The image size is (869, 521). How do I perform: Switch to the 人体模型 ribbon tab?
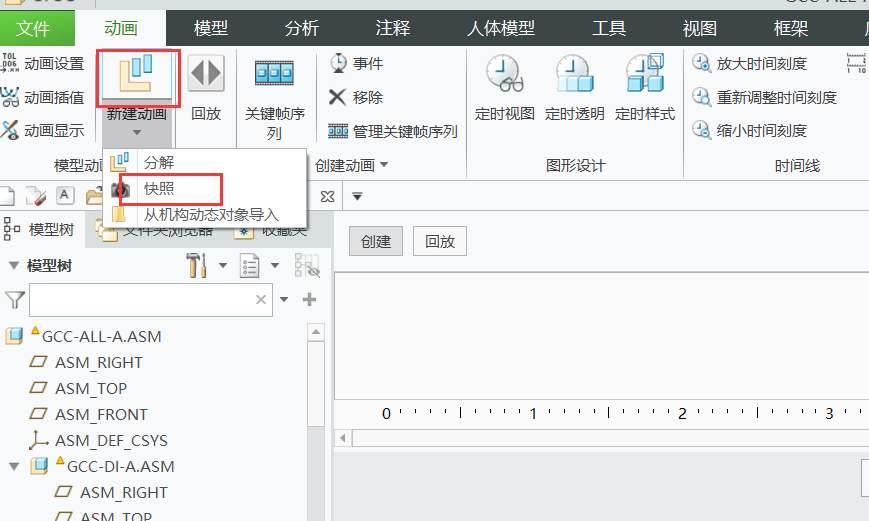click(501, 28)
